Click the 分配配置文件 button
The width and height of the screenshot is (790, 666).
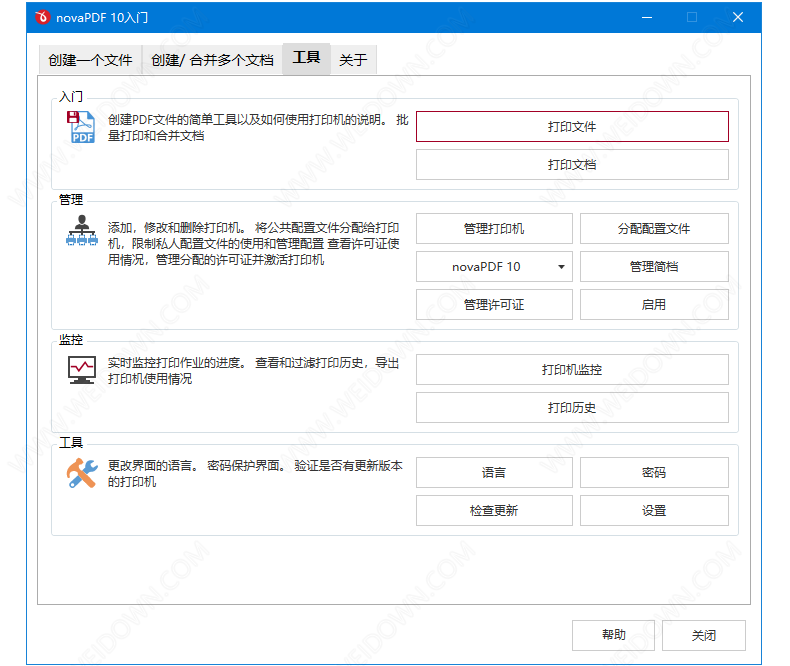pyautogui.click(x=654, y=229)
